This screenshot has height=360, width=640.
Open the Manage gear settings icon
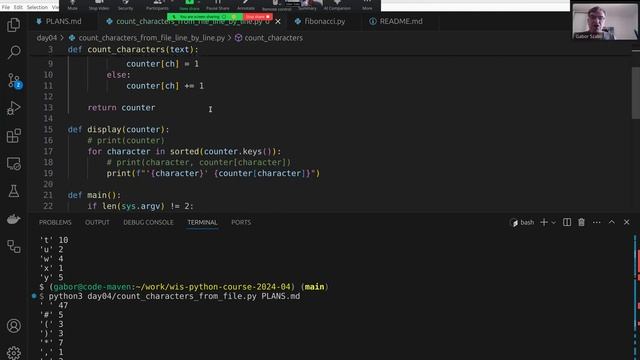point(13,353)
